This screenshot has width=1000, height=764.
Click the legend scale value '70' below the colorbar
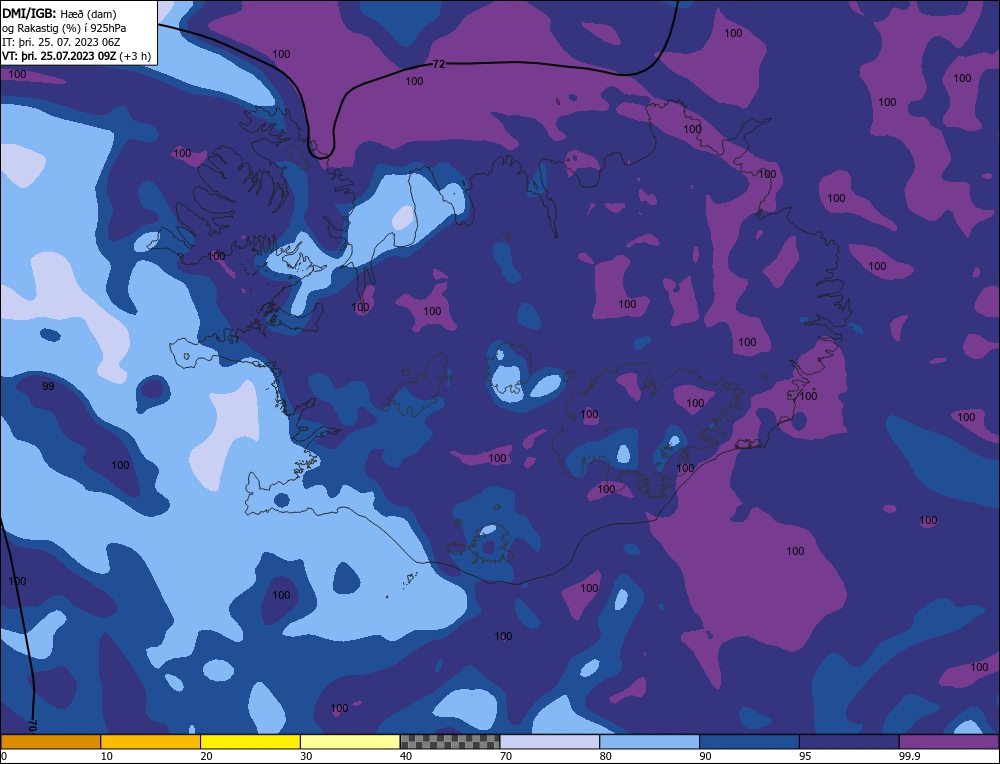pos(506,756)
